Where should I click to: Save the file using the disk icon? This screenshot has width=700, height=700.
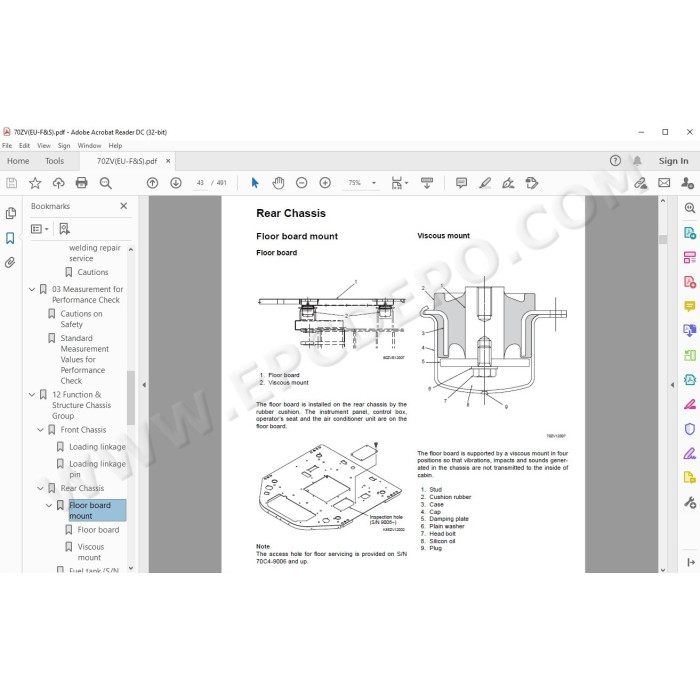(x=12, y=183)
